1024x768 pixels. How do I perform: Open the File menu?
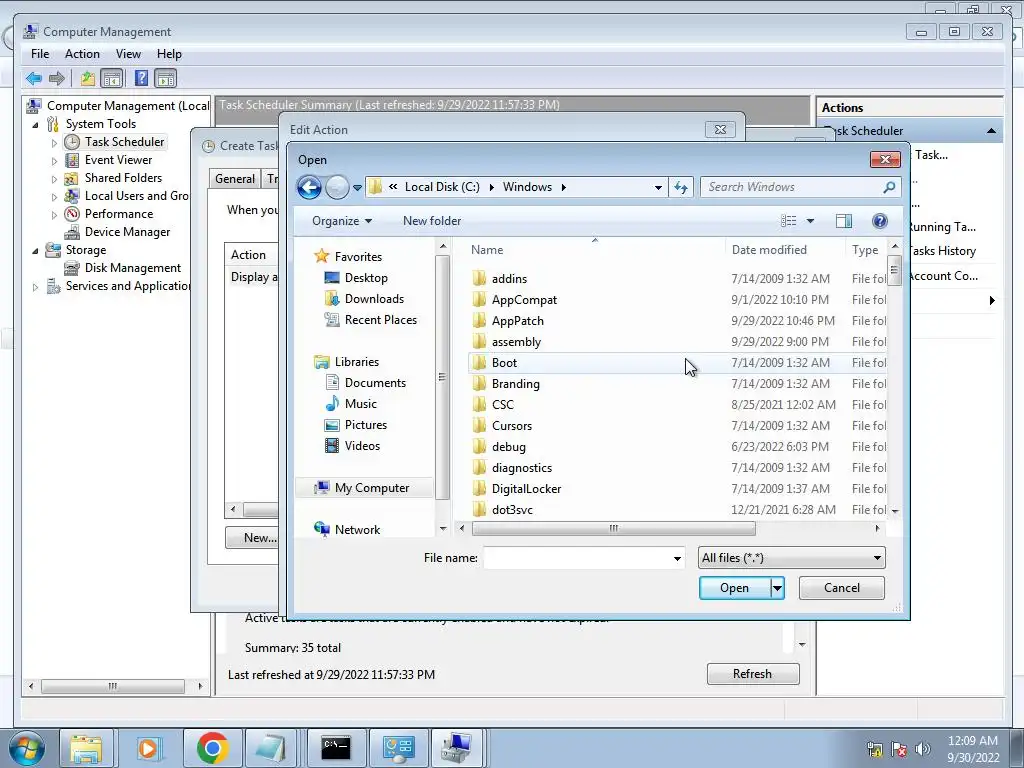point(40,54)
